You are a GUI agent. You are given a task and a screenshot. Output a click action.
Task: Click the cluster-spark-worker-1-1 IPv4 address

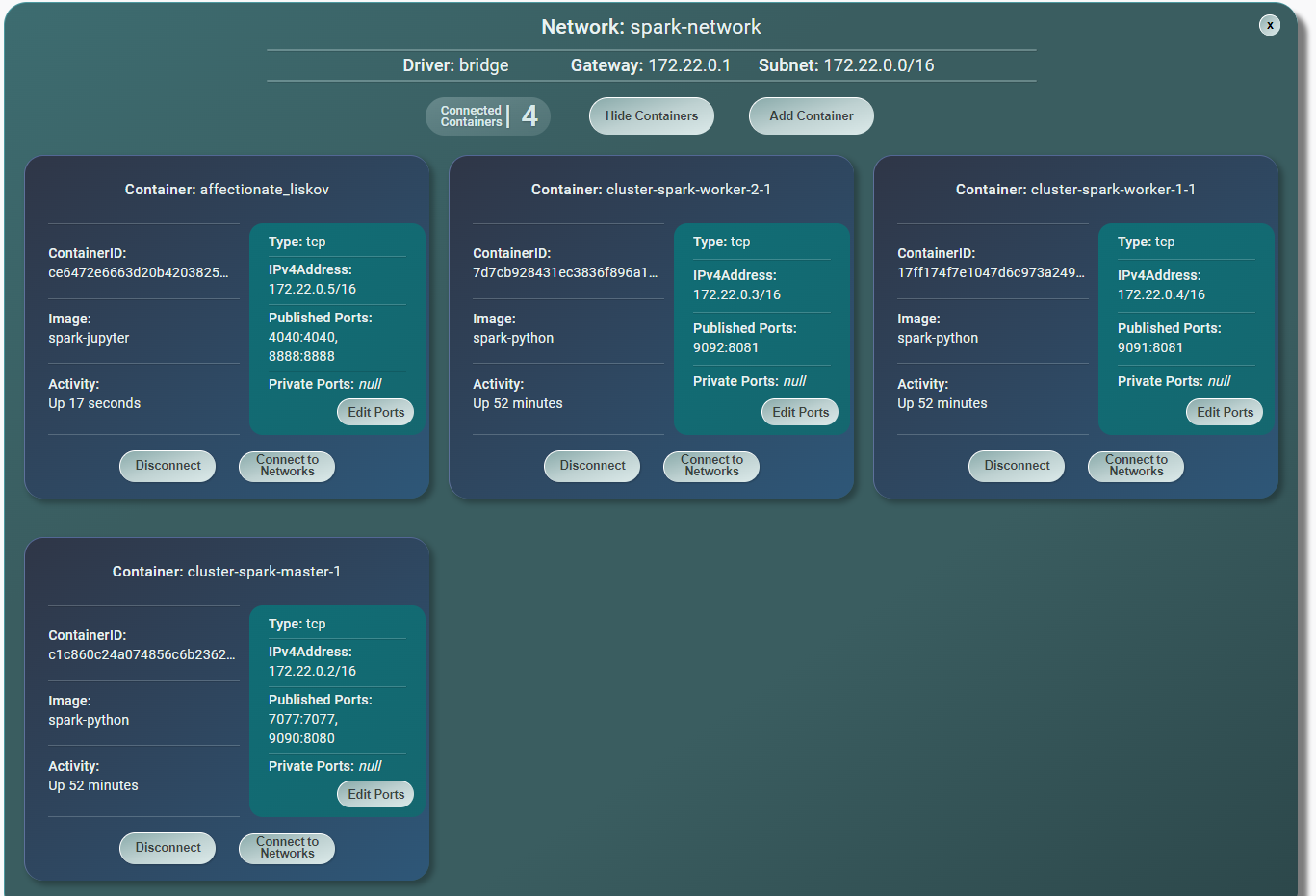coord(1161,294)
